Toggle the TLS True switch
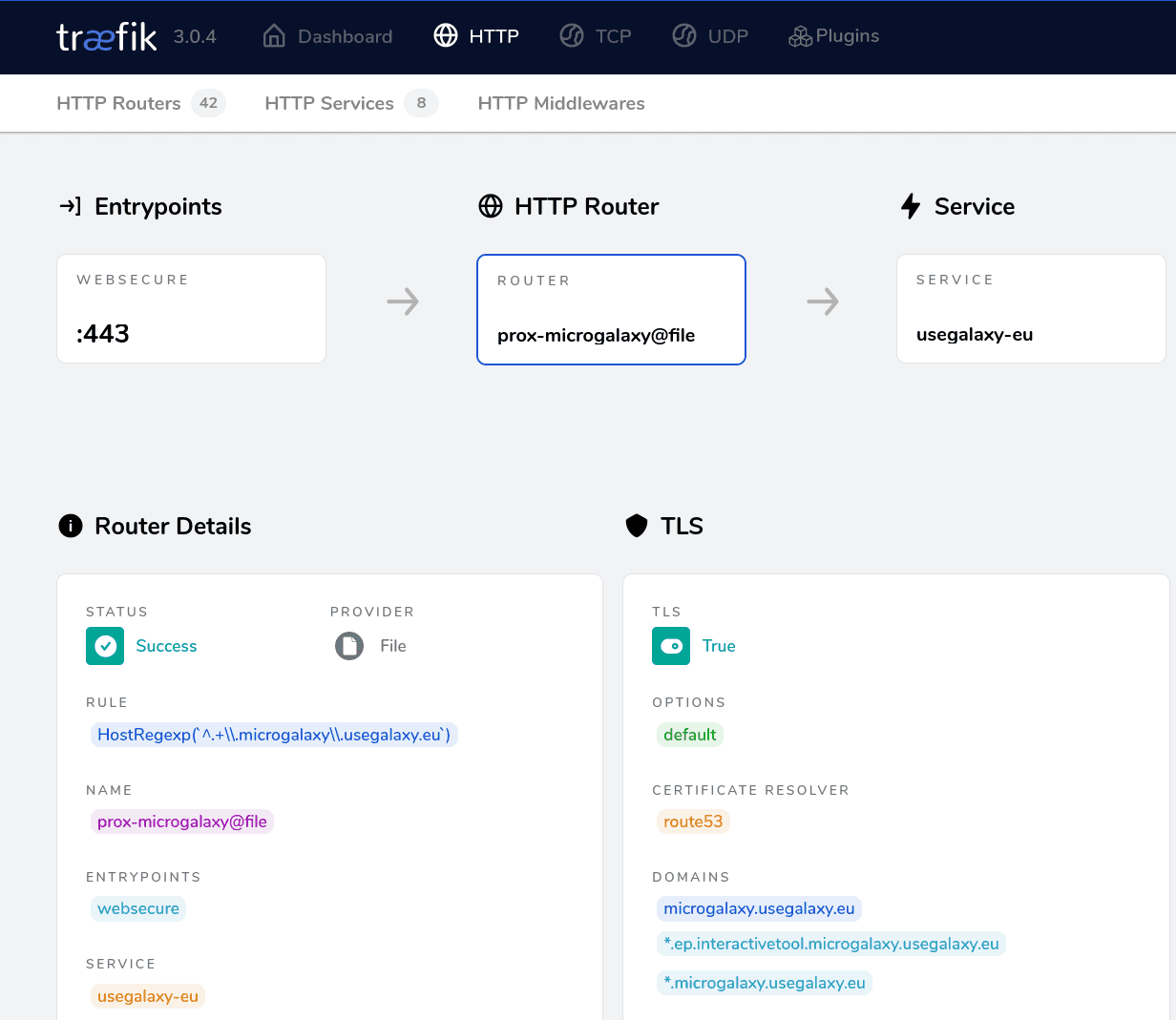This screenshot has height=1020, width=1176. tap(671, 646)
